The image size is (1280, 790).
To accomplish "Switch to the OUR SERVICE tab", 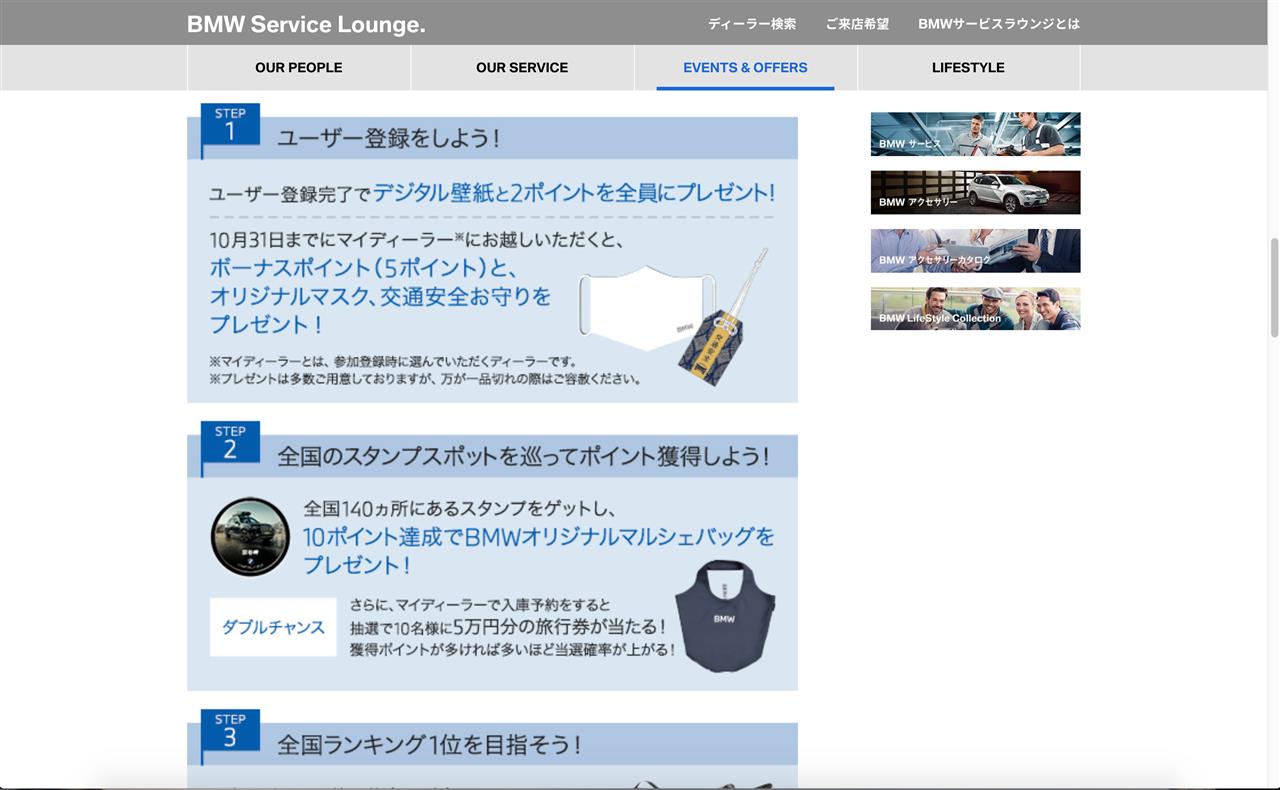I will tap(522, 68).
